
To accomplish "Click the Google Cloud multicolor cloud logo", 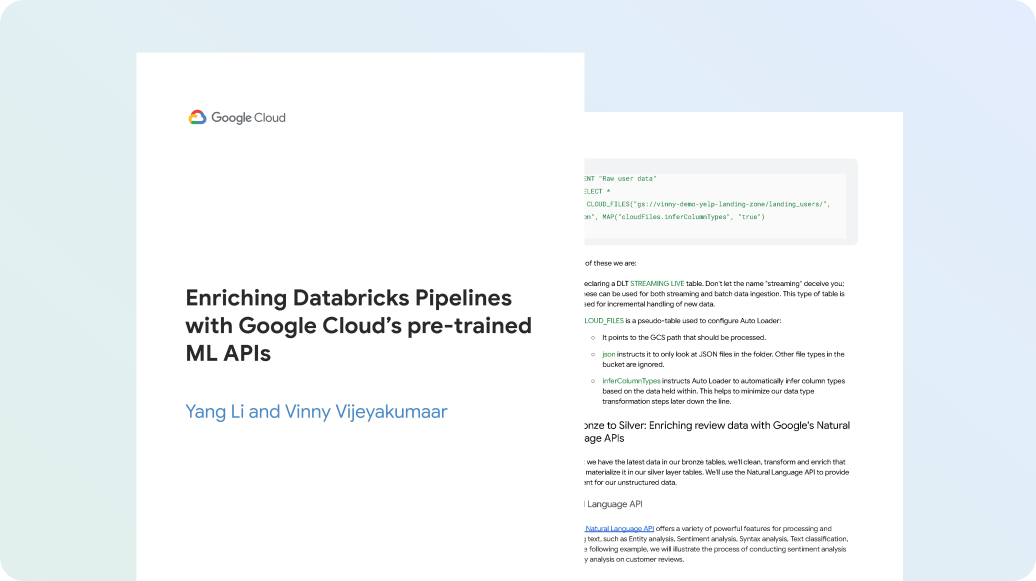I will coord(197,118).
